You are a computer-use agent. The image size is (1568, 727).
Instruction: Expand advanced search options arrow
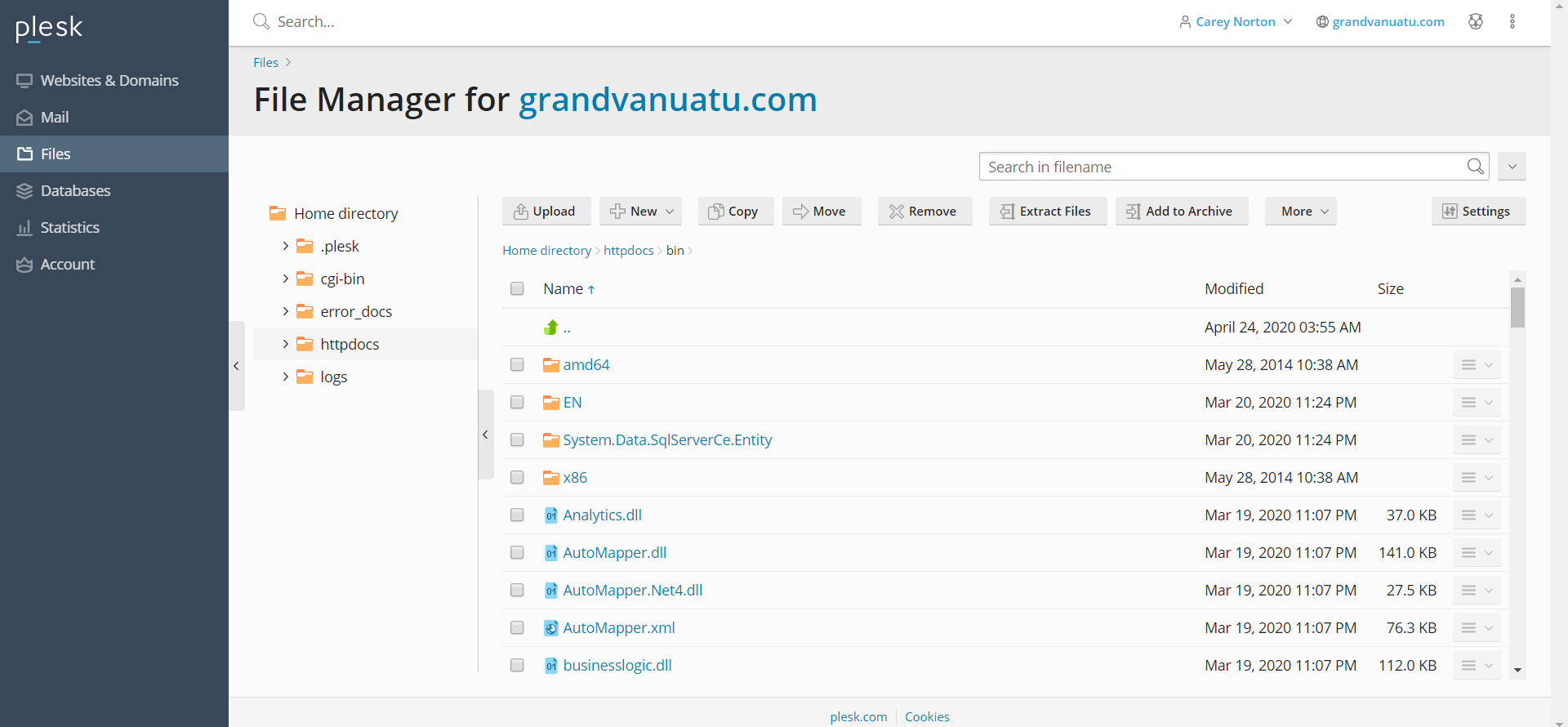click(1512, 167)
